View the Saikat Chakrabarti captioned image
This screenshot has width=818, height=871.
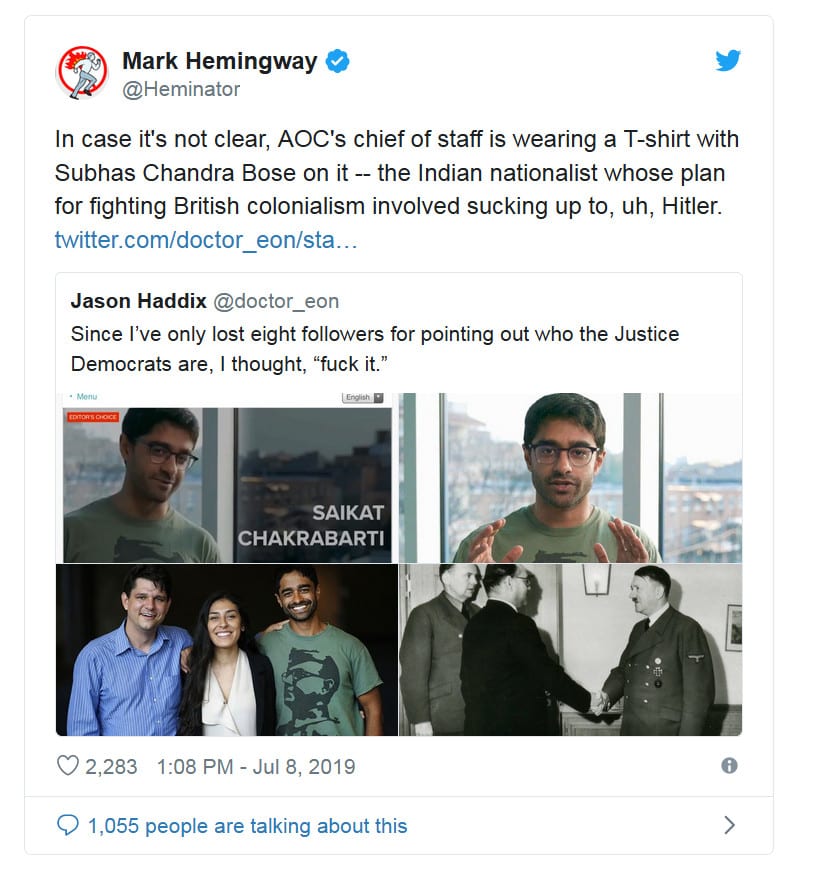click(227, 478)
